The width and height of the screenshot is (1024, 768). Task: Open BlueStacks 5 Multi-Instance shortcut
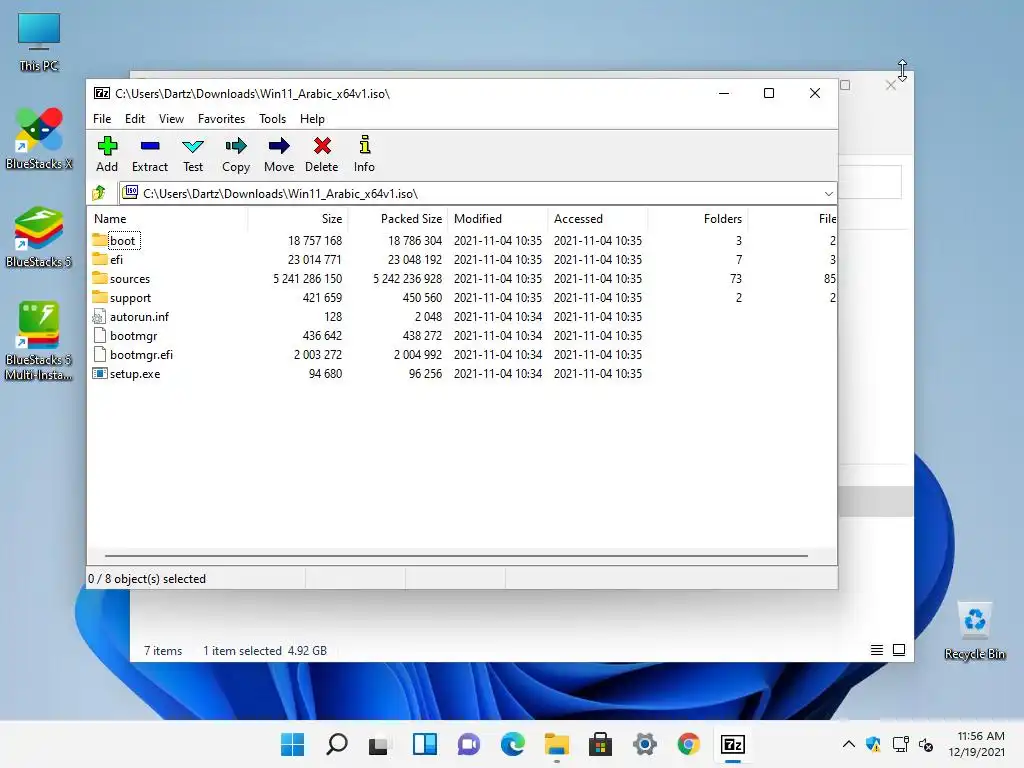(39, 341)
